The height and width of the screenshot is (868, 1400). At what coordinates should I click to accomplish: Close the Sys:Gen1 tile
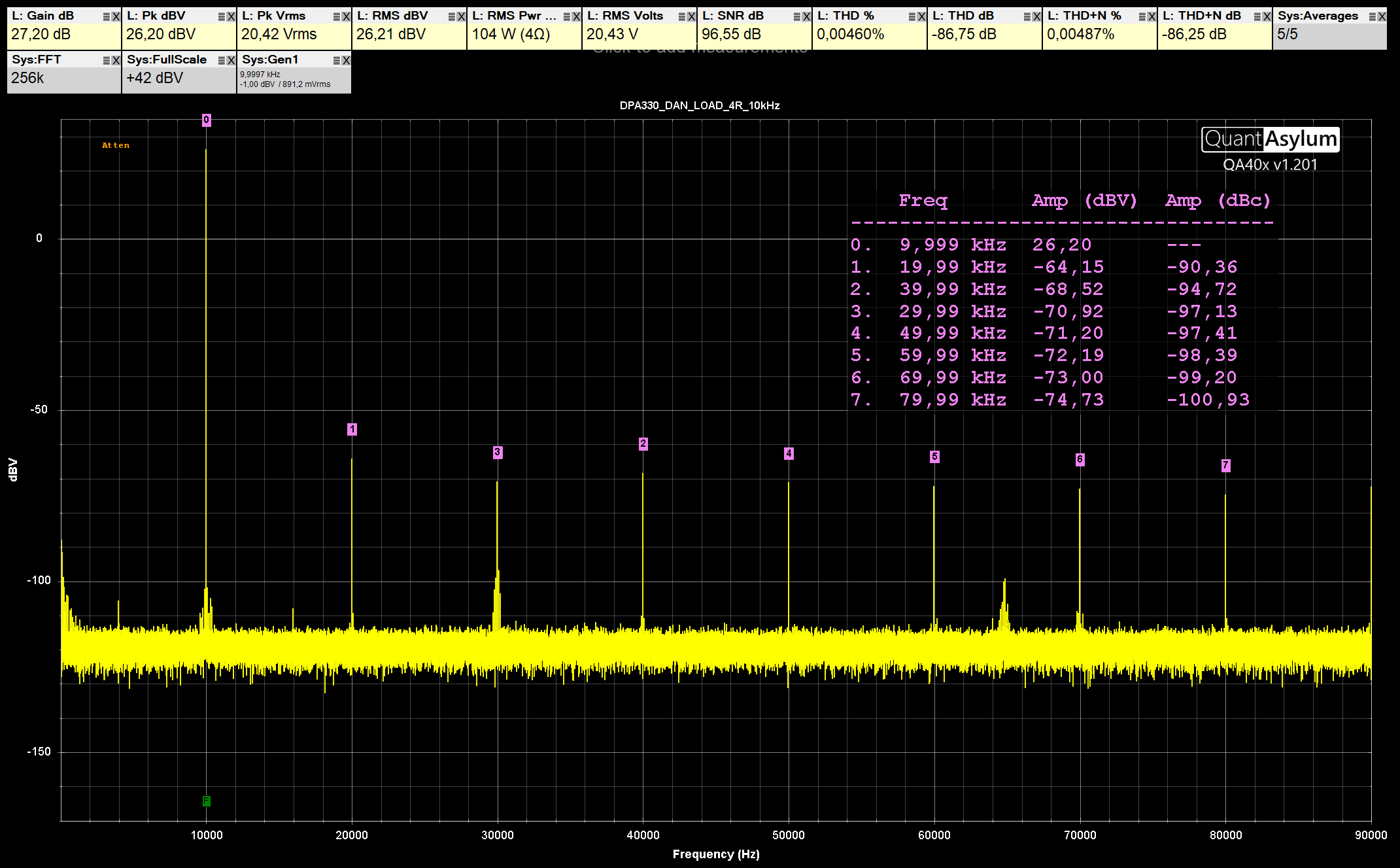[346, 60]
